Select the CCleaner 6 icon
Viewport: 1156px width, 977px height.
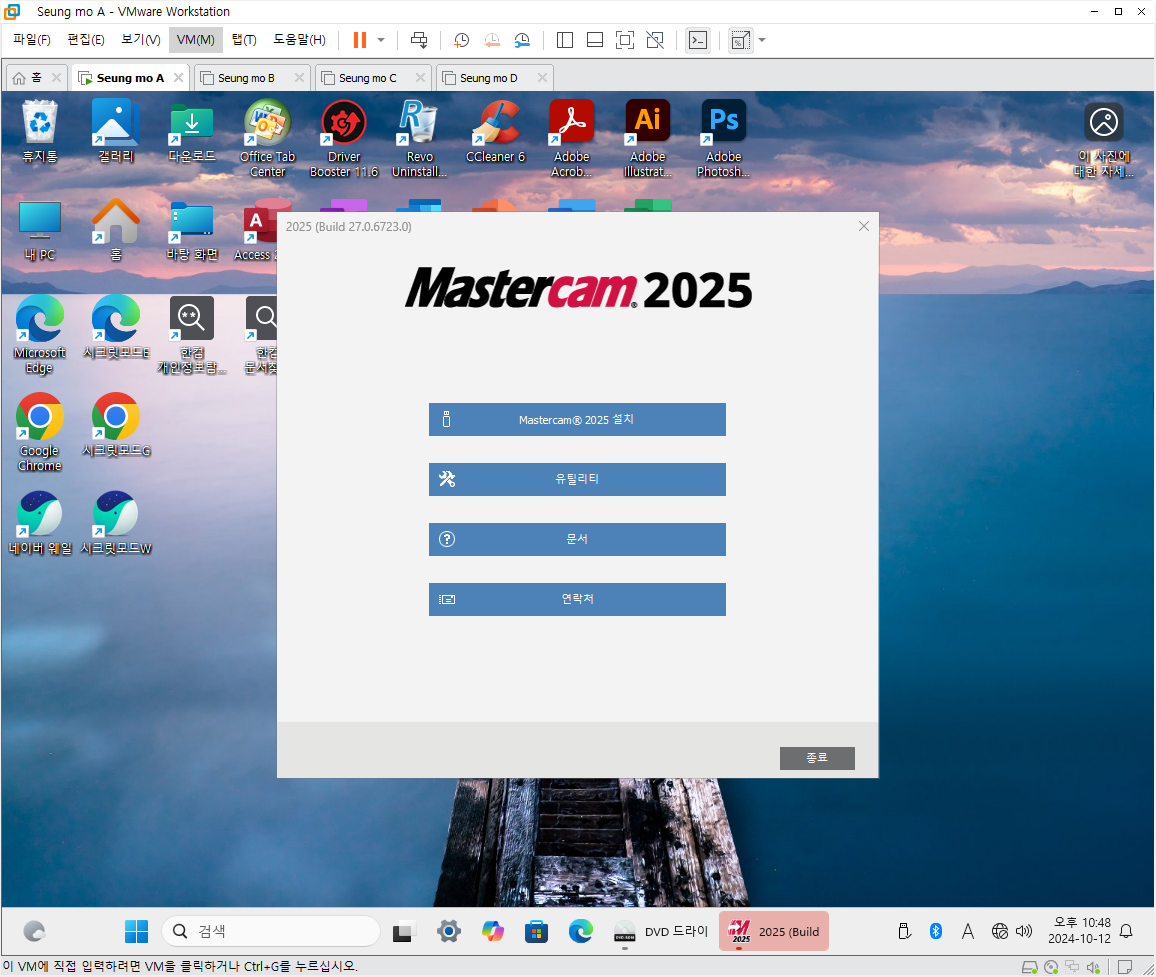pos(495,132)
